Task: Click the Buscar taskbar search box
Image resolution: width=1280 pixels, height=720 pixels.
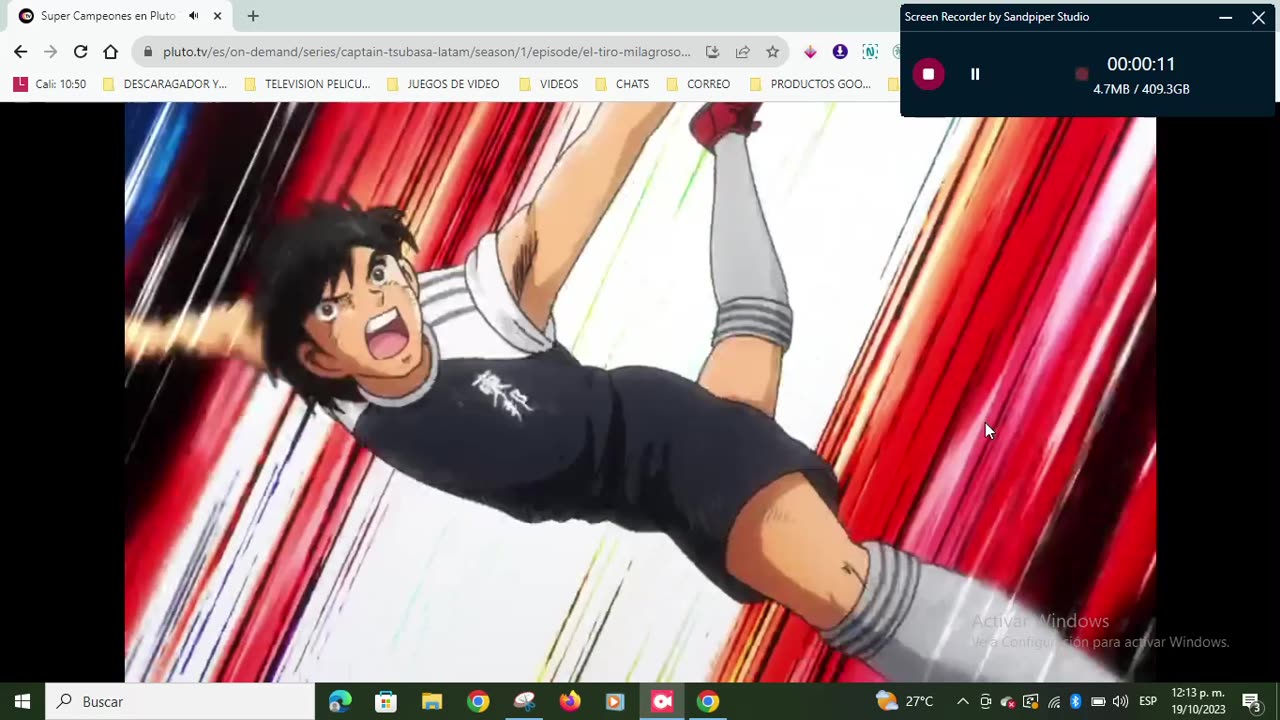Action: coord(180,702)
